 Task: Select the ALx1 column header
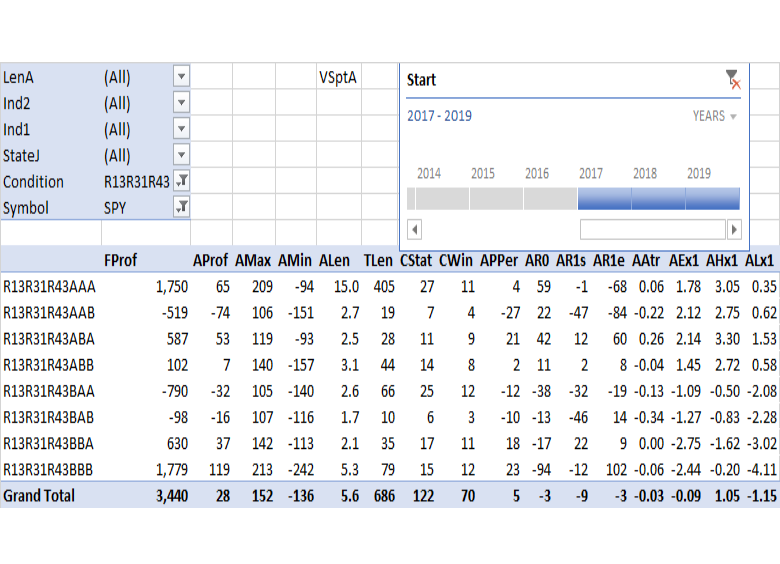760,261
